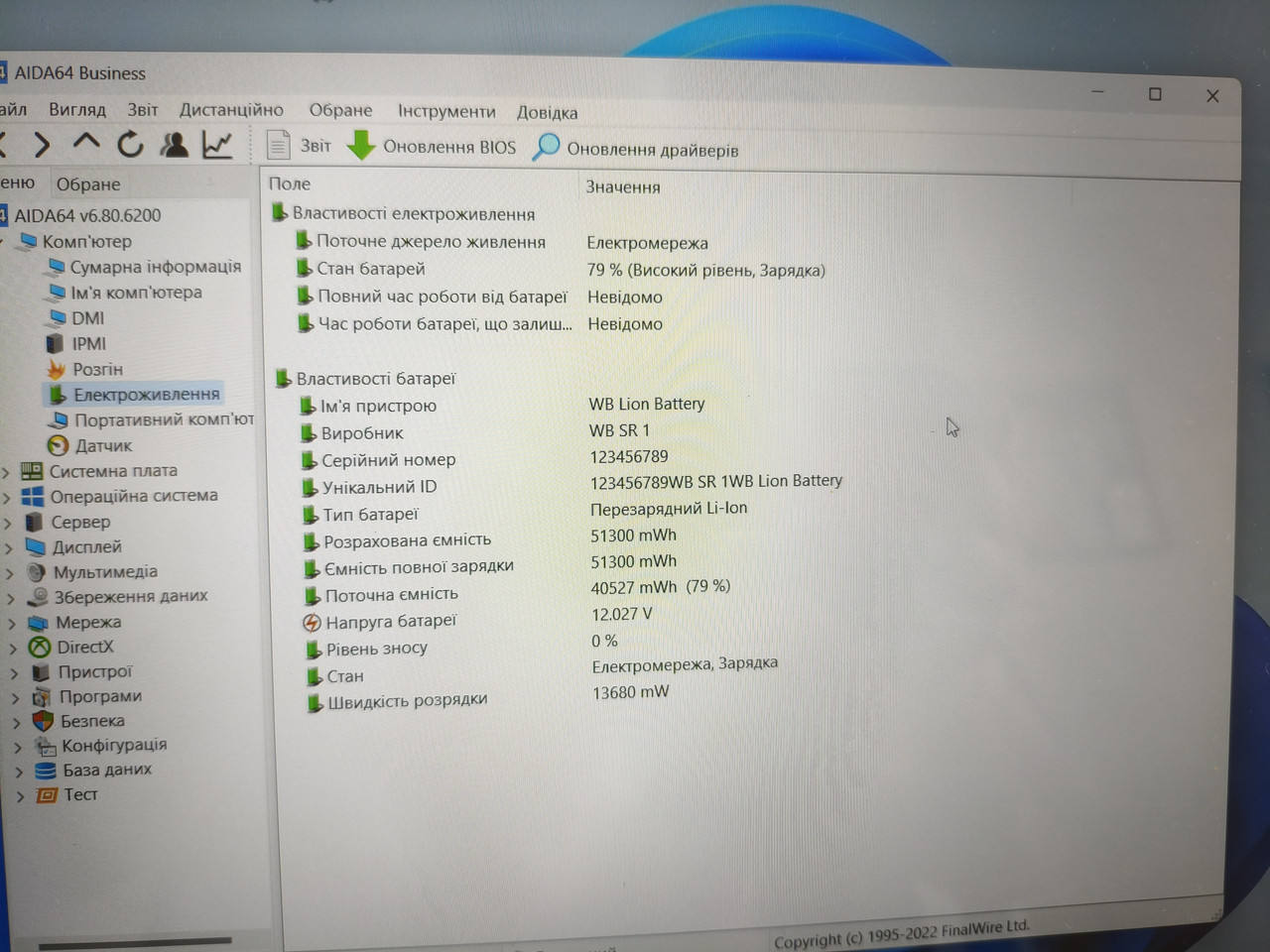Click the driver update magnifier icon
The width and height of the screenshot is (1270, 952).
[x=546, y=147]
